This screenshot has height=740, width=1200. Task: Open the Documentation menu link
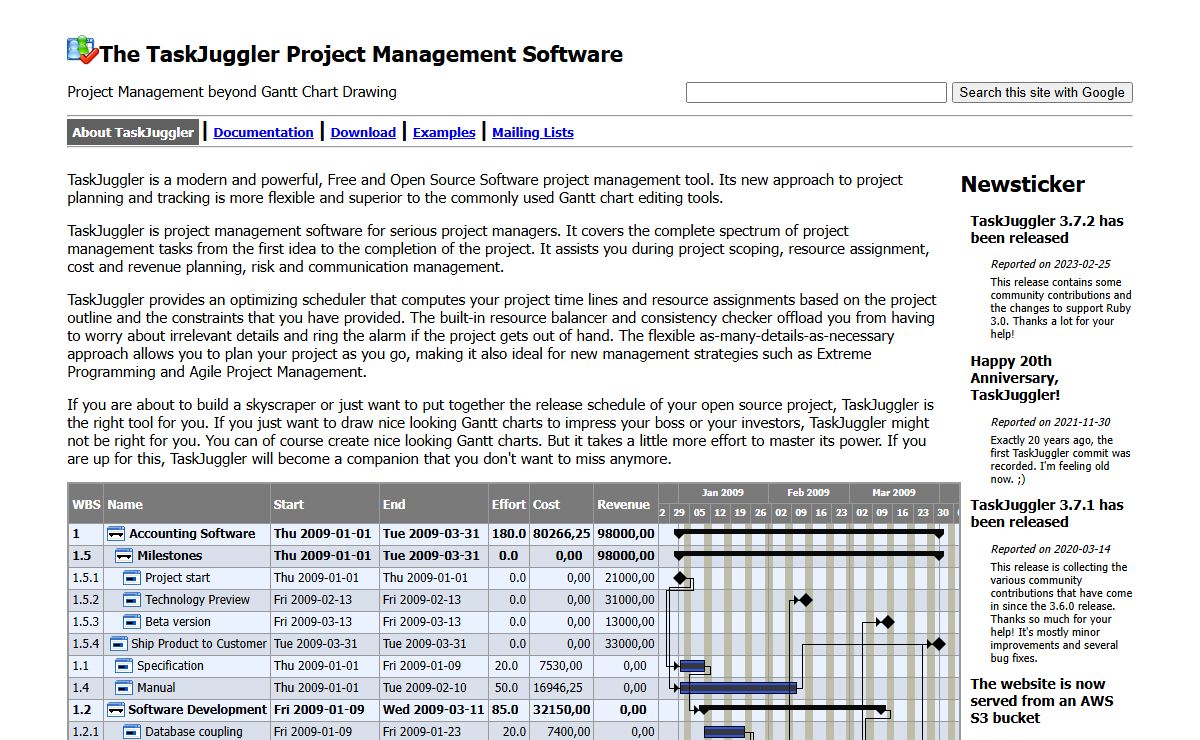point(263,132)
